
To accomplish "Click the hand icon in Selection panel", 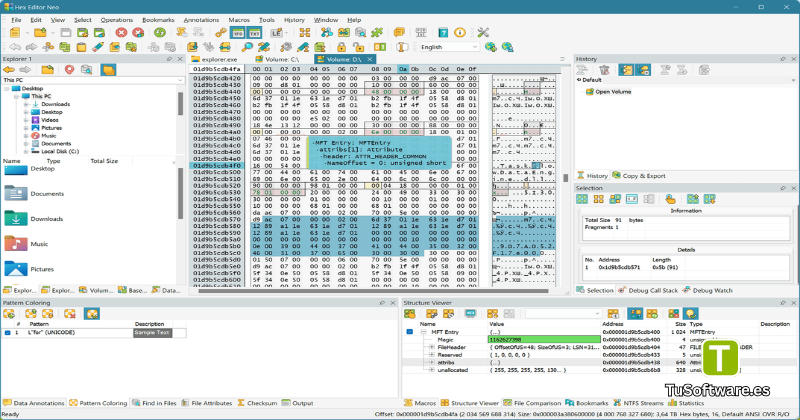I will pos(670,199).
